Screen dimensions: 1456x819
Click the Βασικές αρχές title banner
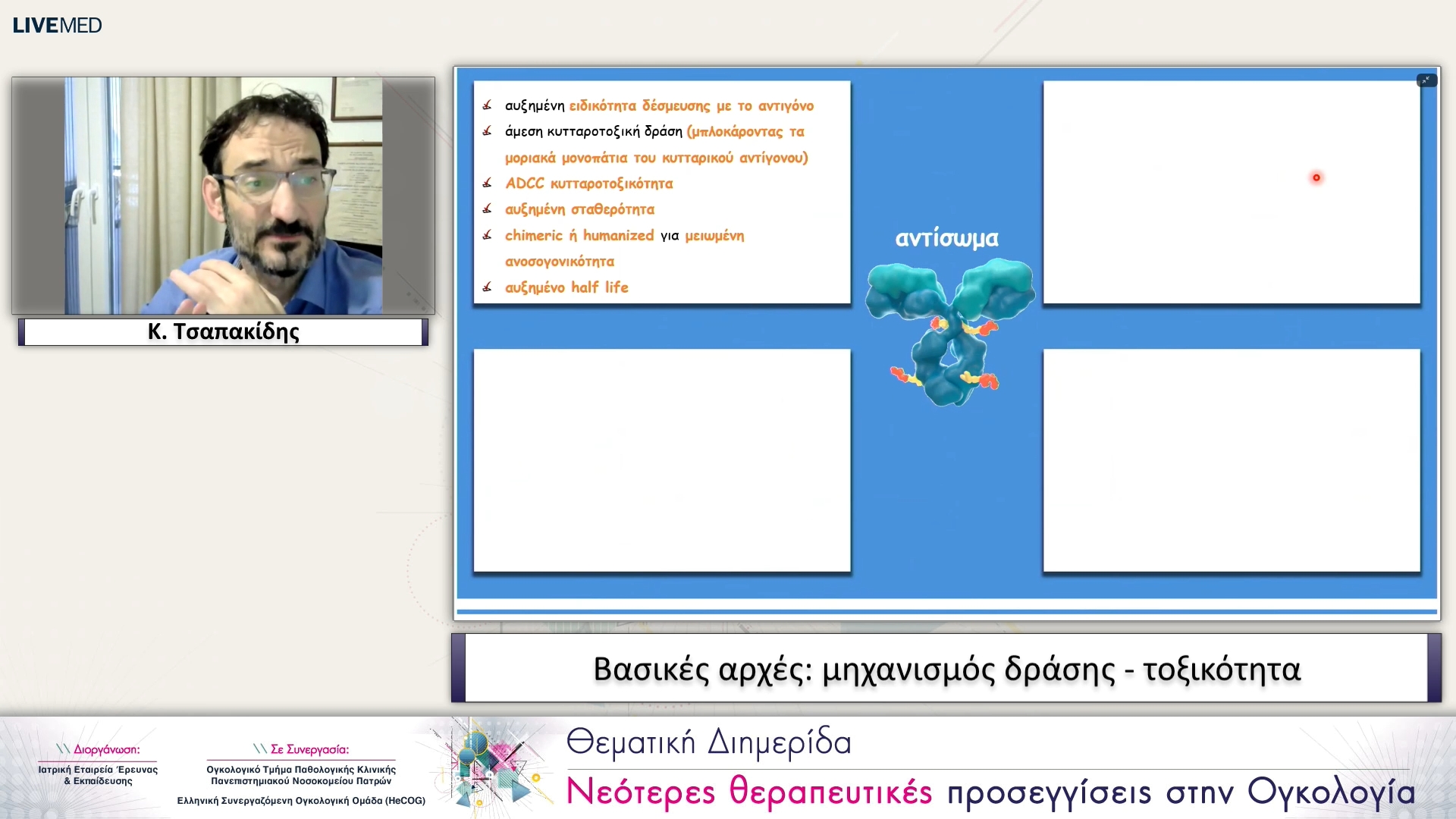click(946, 669)
